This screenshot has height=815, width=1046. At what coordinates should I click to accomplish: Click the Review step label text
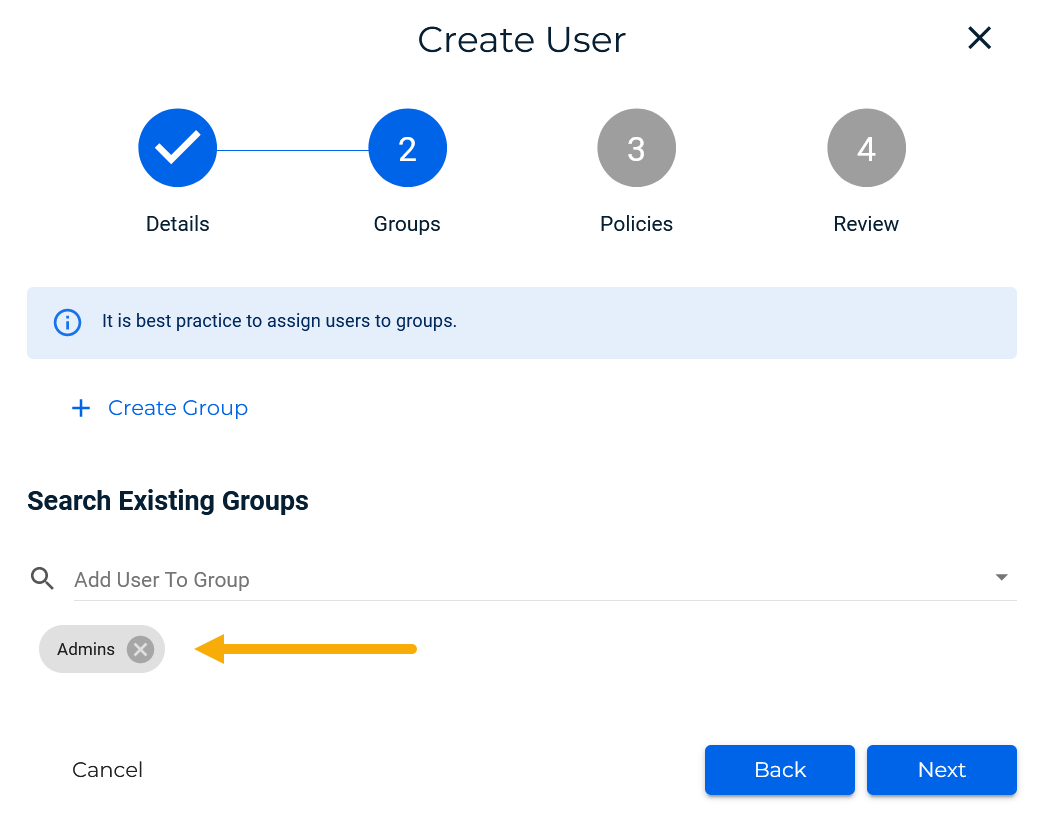[x=866, y=224]
